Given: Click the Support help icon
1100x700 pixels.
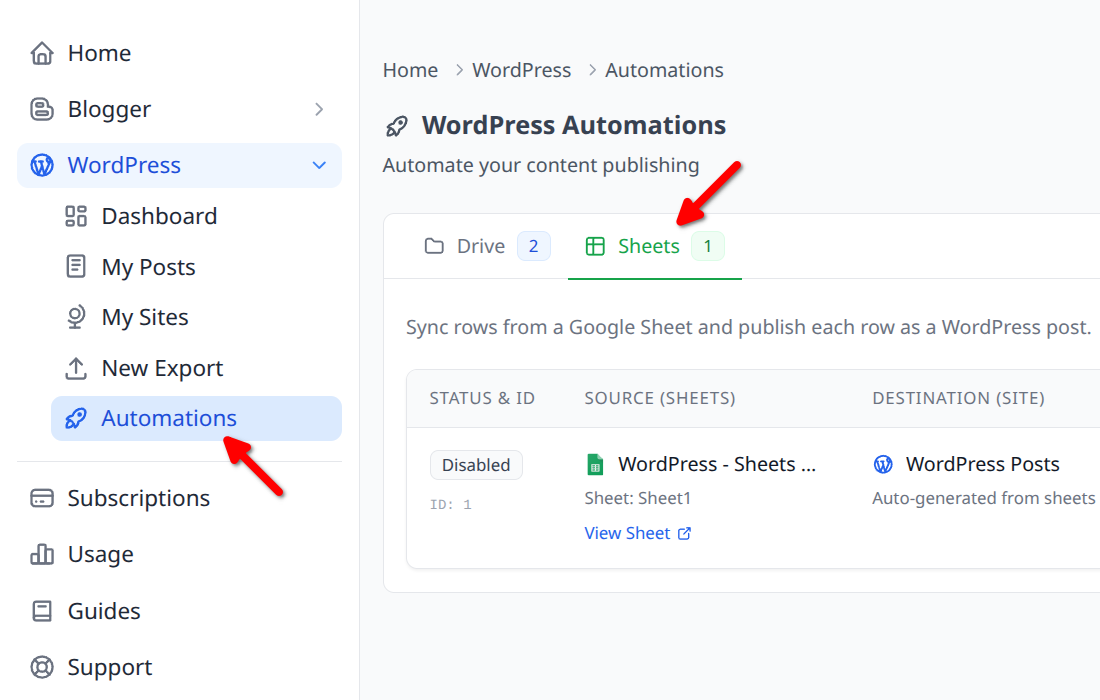Looking at the screenshot, I should 42,666.
